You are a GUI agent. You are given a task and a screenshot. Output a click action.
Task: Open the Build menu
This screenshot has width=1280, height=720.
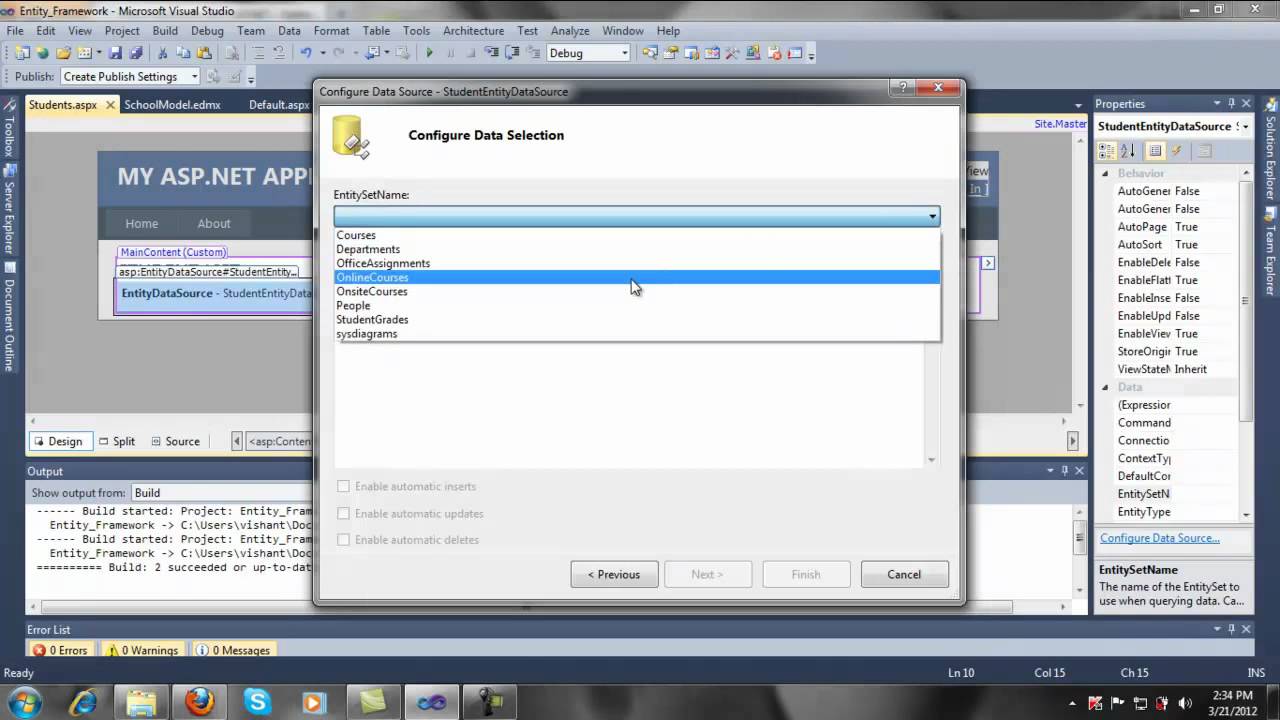(164, 31)
